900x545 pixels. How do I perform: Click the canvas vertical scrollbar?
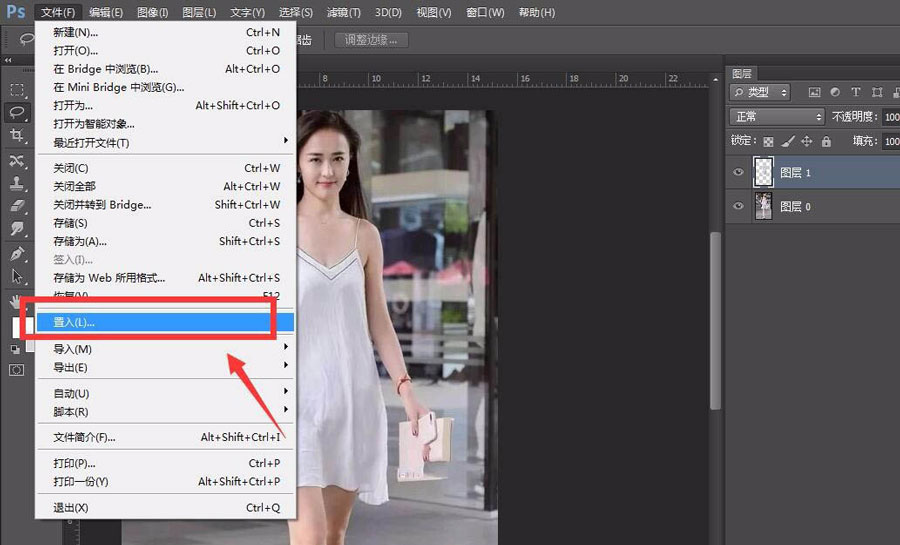click(x=715, y=321)
